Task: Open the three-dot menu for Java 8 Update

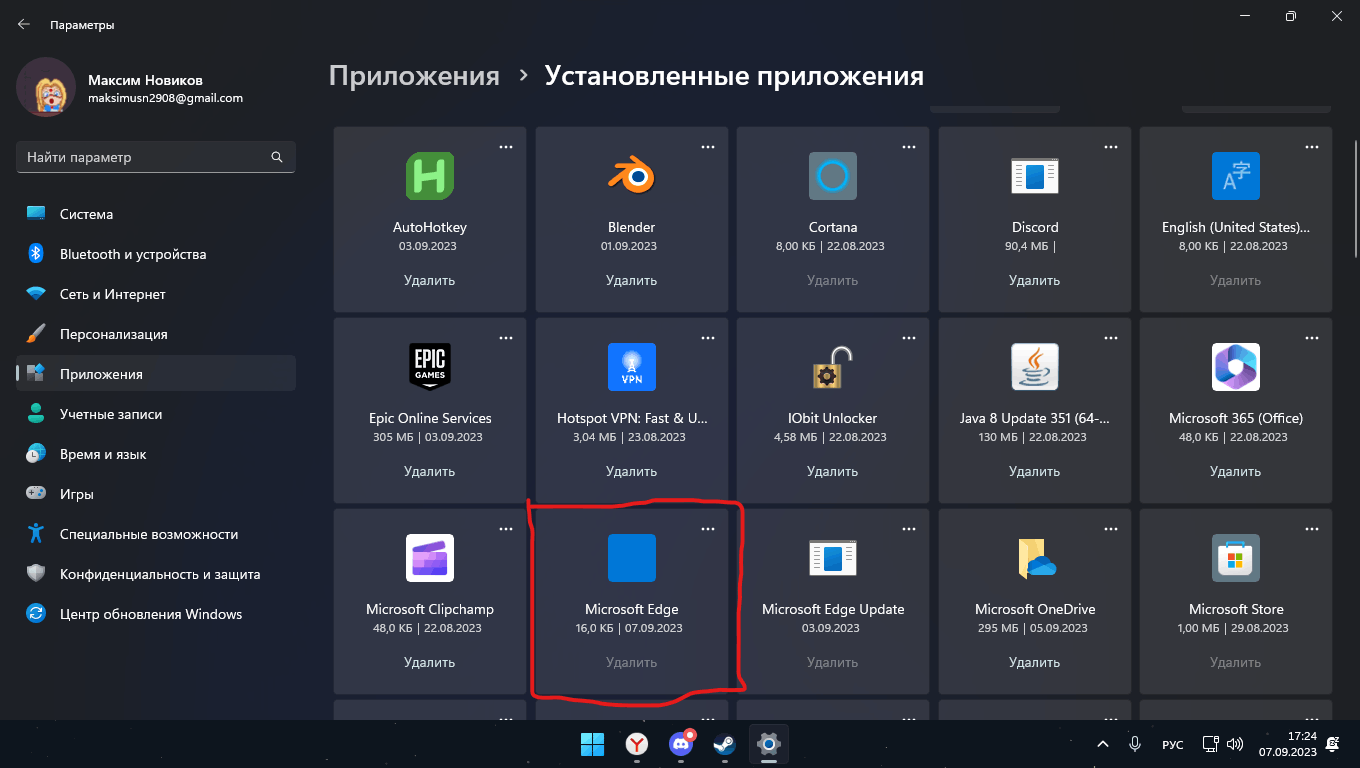Action: click(x=1111, y=337)
